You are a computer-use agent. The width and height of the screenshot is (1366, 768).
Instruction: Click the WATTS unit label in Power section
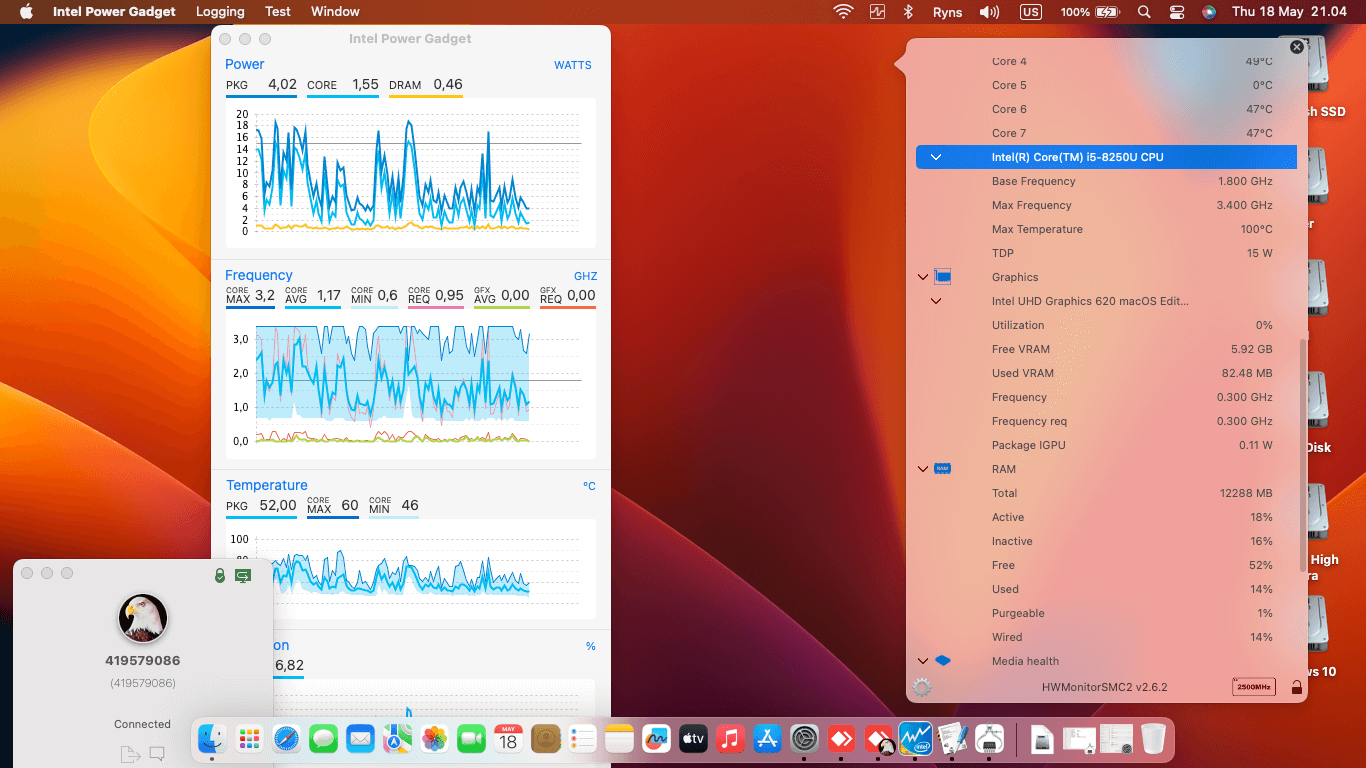pos(573,65)
